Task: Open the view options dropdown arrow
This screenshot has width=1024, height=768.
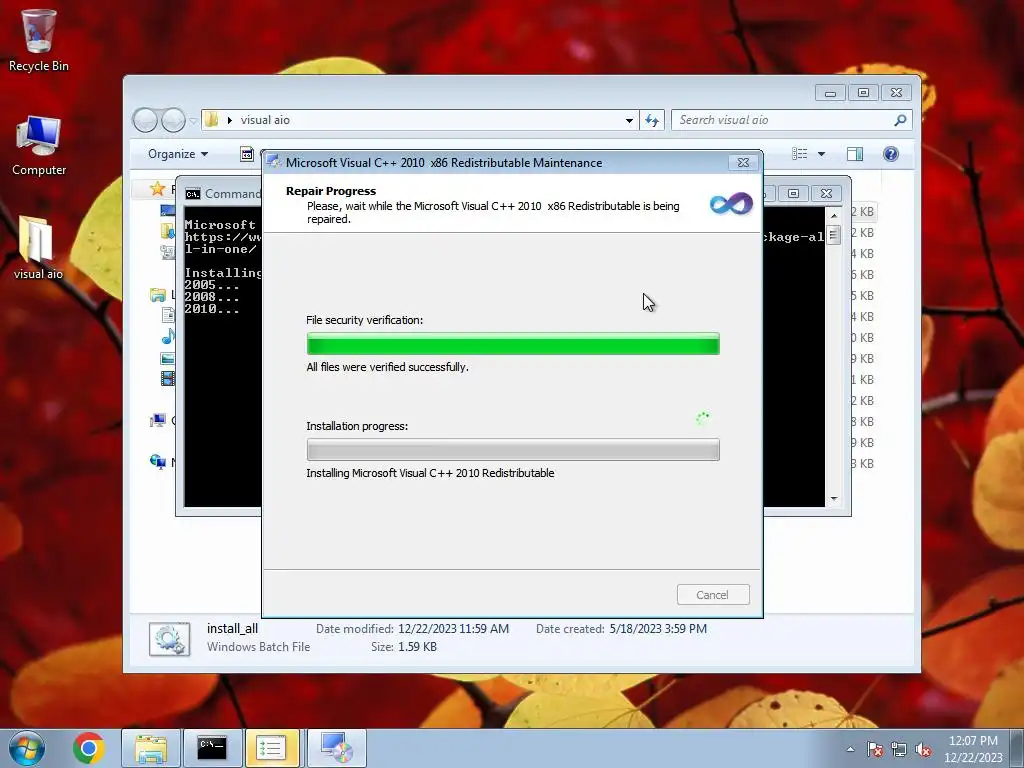Action: coord(822,154)
